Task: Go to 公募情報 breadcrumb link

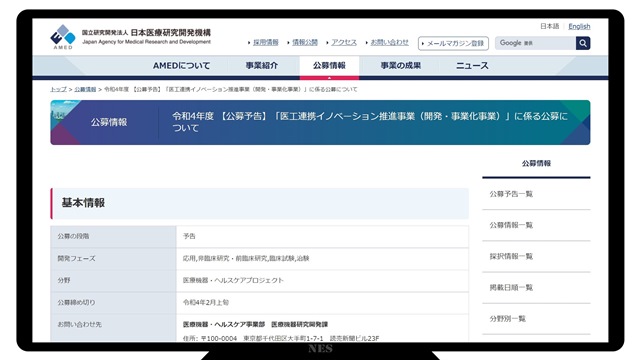Action: [85, 89]
